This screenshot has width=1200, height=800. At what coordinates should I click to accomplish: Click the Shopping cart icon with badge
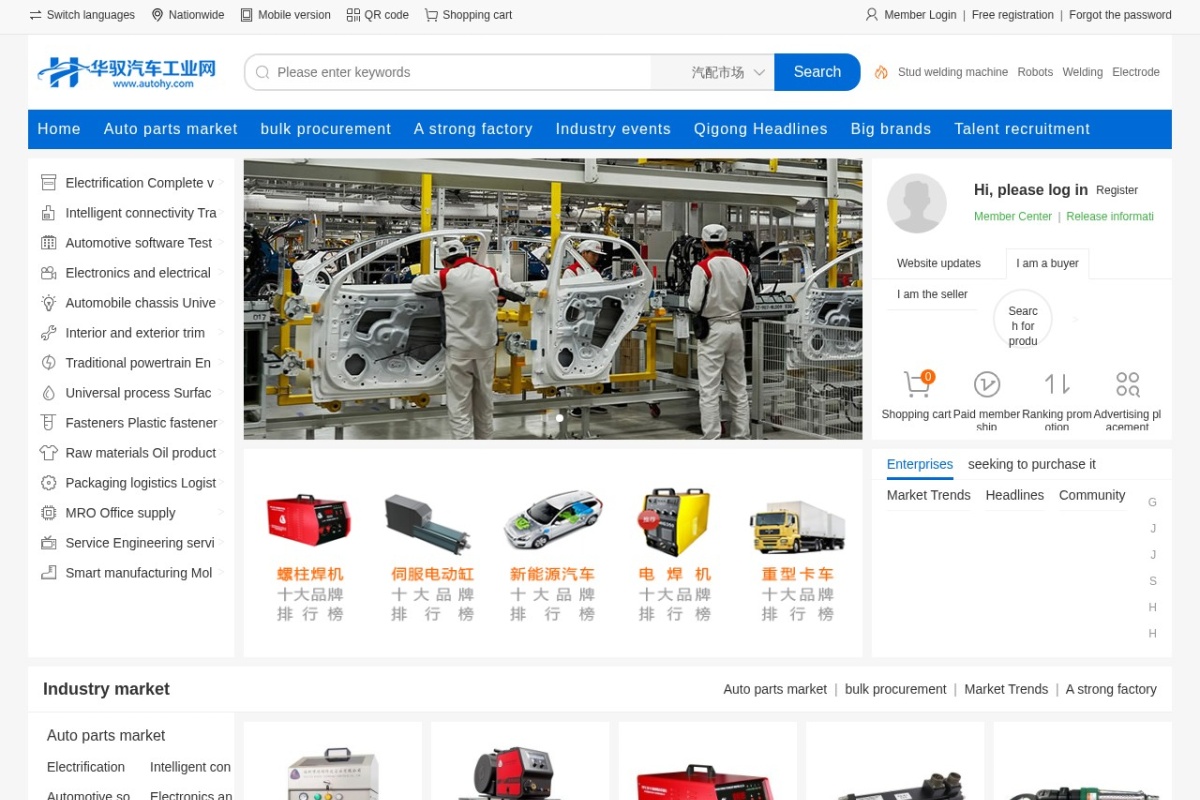pos(917,384)
